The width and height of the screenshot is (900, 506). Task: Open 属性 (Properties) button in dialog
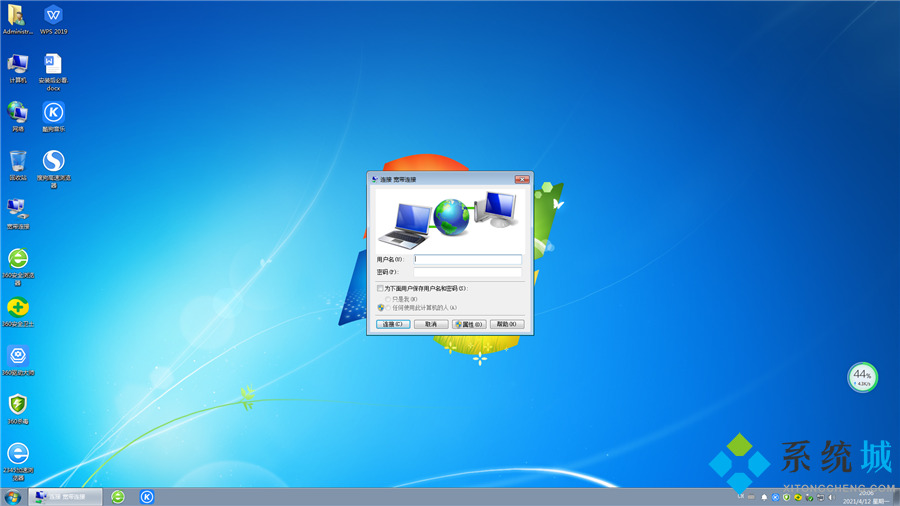pos(469,324)
